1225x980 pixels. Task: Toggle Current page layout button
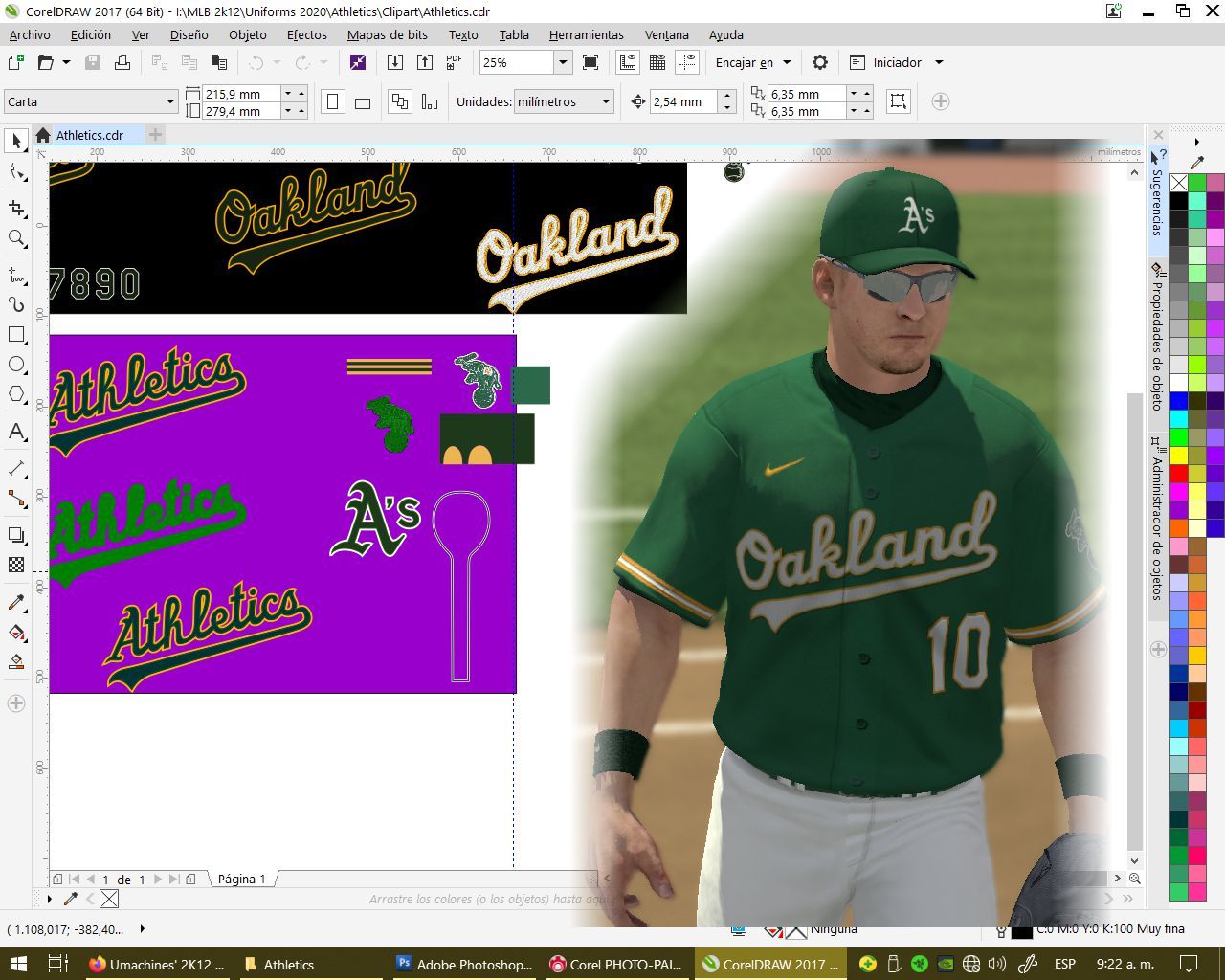pyautogui.click(x=430, y=101)
